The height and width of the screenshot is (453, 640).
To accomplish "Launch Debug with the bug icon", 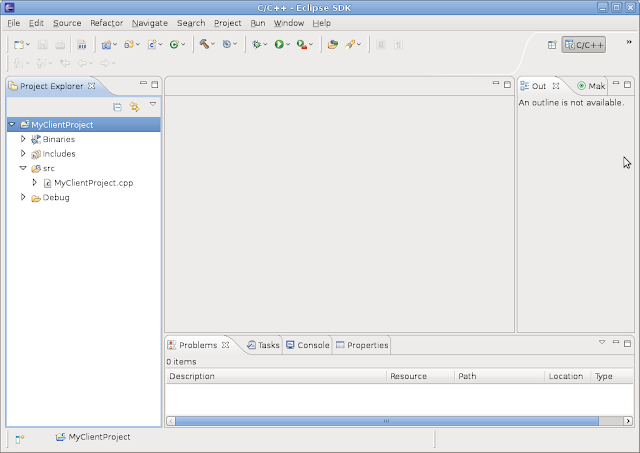I will coord(256,44).
